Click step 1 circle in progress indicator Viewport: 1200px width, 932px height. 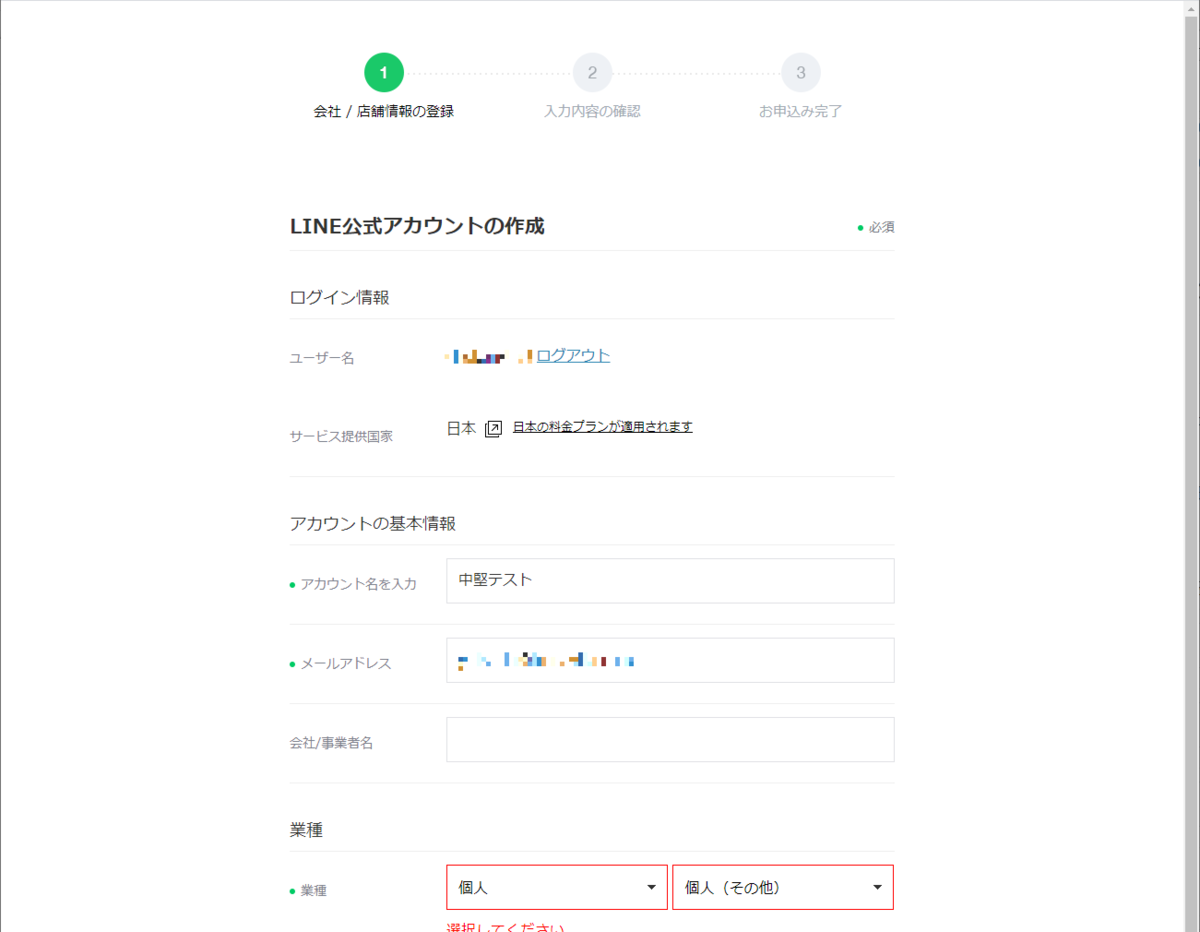pos(384,73)
